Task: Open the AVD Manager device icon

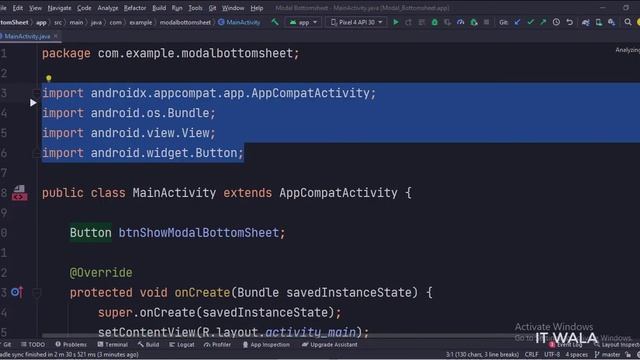Action: pos(599,22)
